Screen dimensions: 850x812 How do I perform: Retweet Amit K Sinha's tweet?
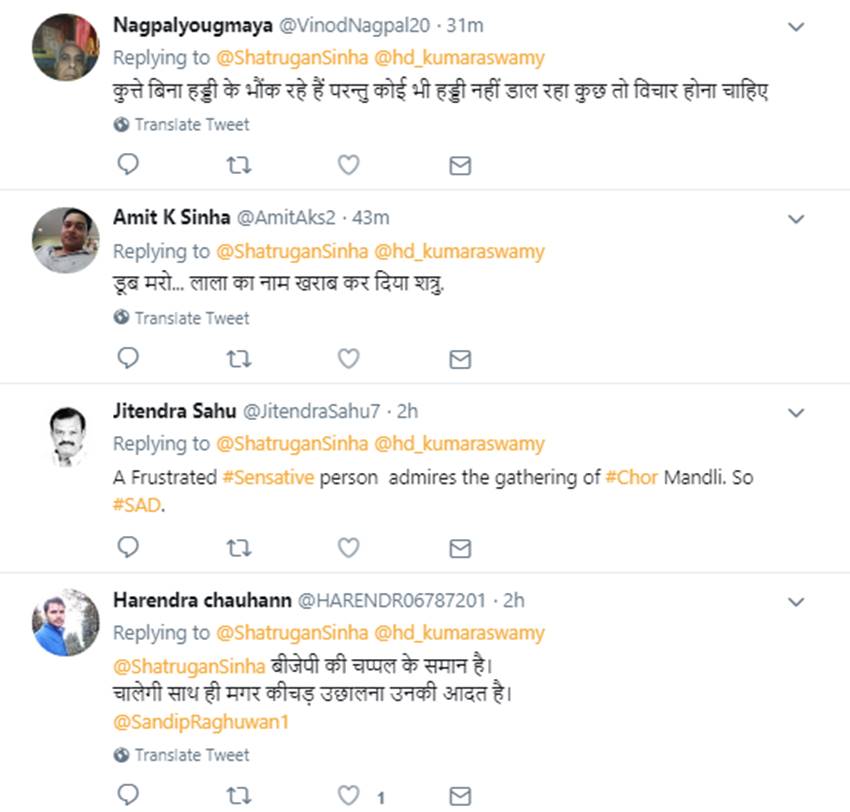coord(238,358)
